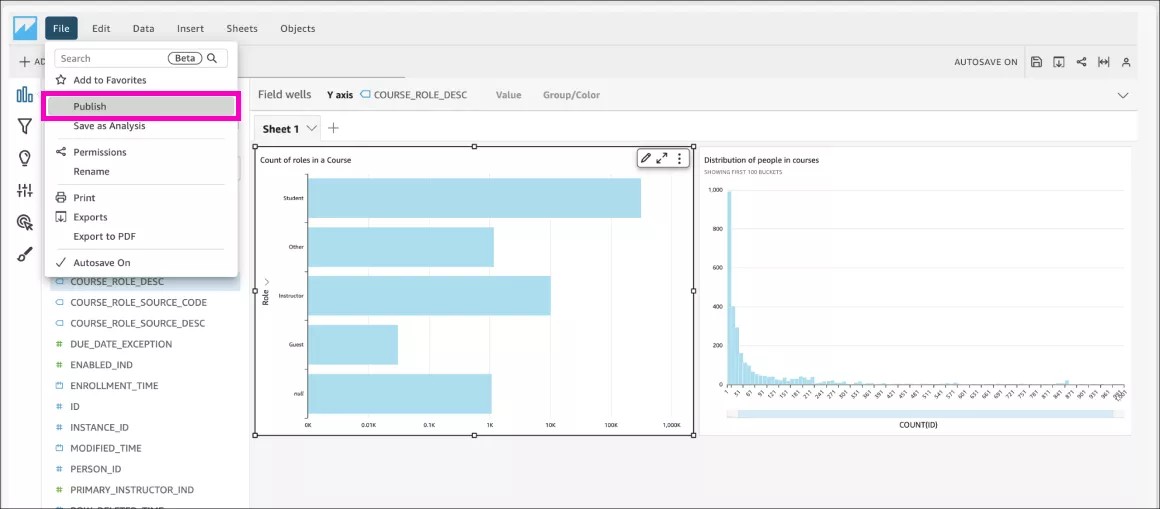Click the COUNT(ID) x-axis range scrollbar
Image resolution: width=1160 pixels, height=509 pixels.
coord(918,413)
